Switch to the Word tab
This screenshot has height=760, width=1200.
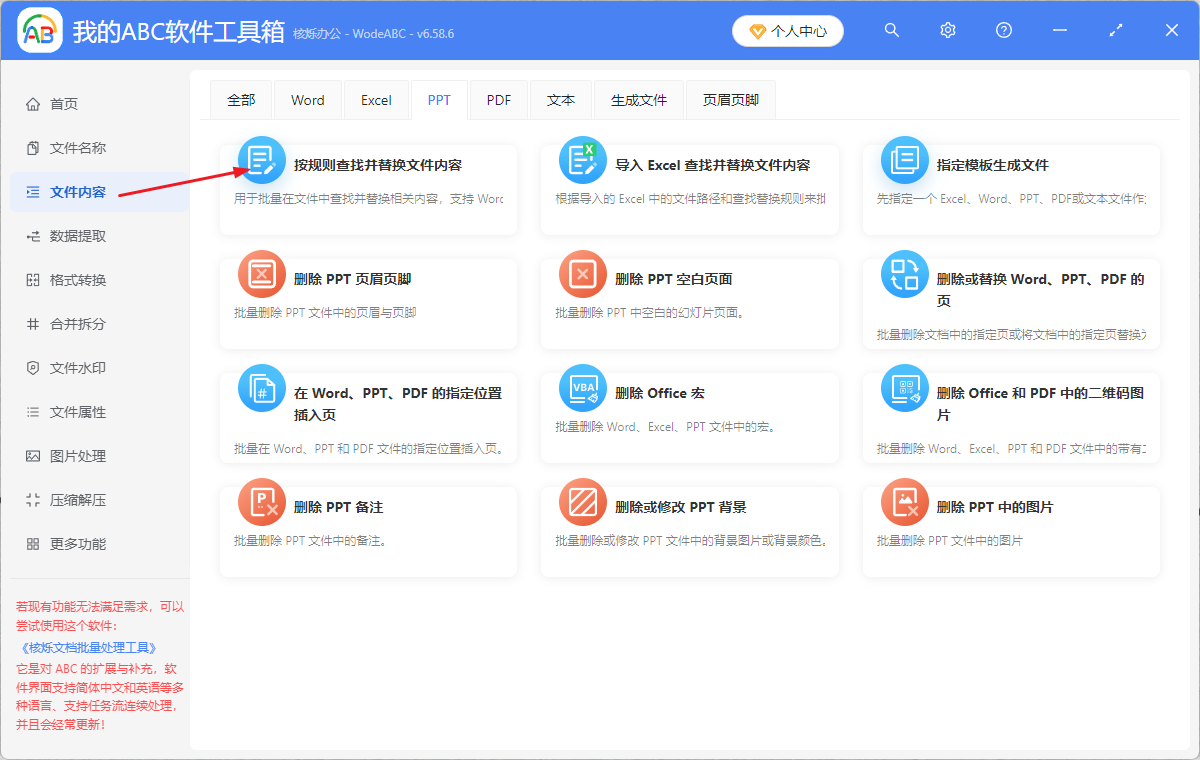[307, 99]
